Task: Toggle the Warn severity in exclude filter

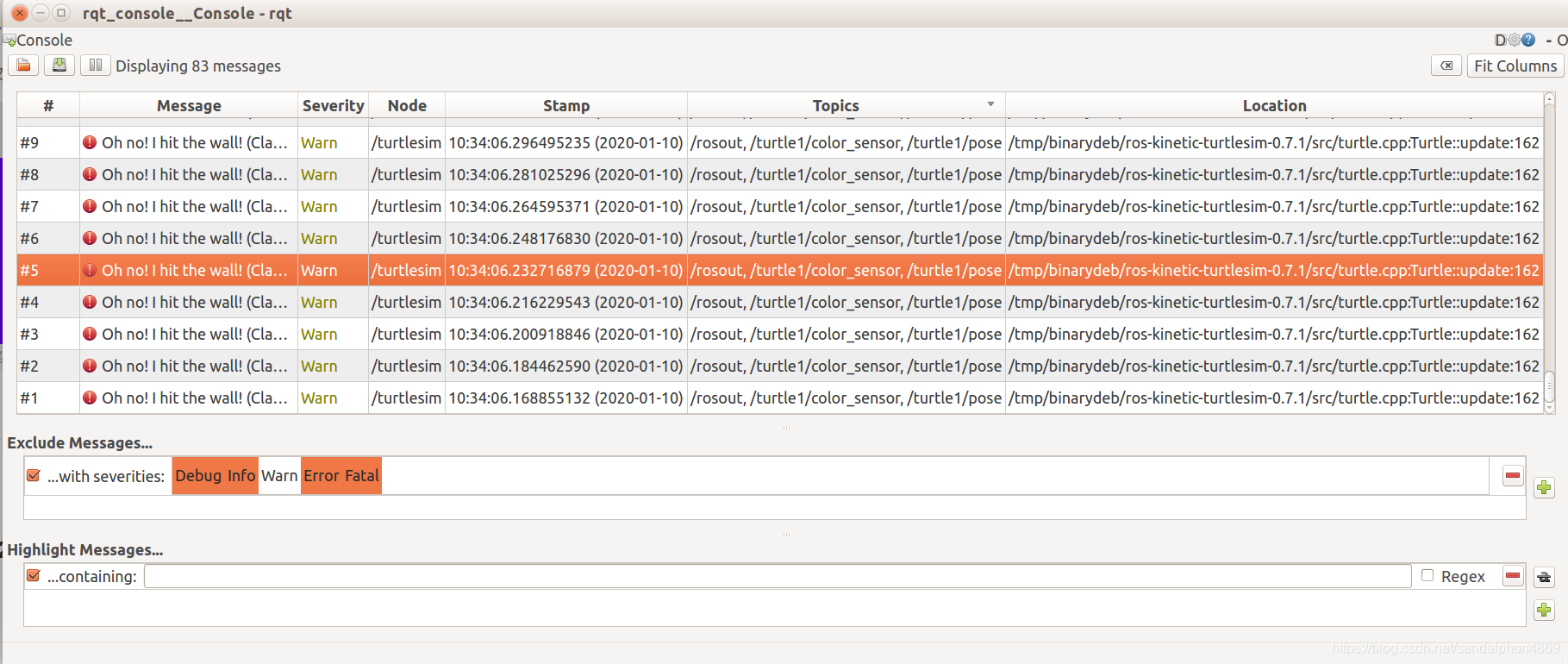Action: [x=279, y=475]
